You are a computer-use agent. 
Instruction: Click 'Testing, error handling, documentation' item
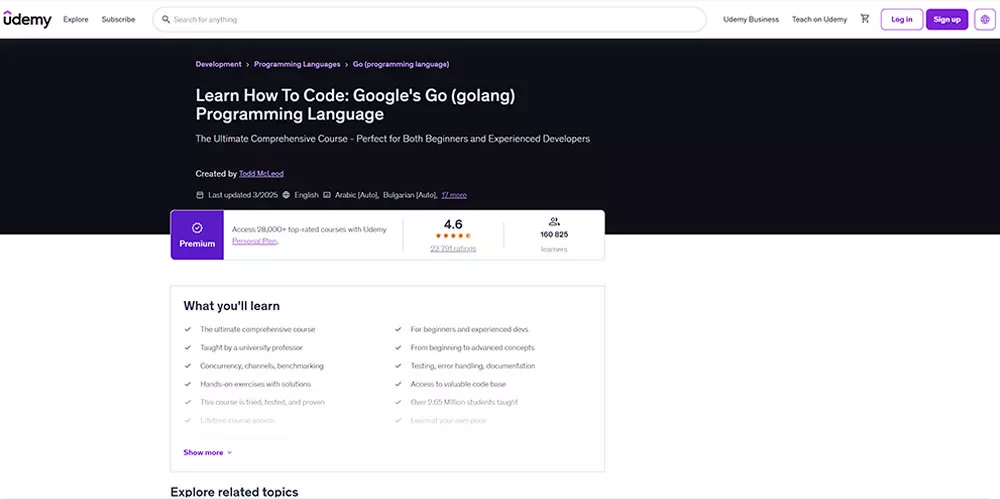pyautogui.click(x=473, y=366)
